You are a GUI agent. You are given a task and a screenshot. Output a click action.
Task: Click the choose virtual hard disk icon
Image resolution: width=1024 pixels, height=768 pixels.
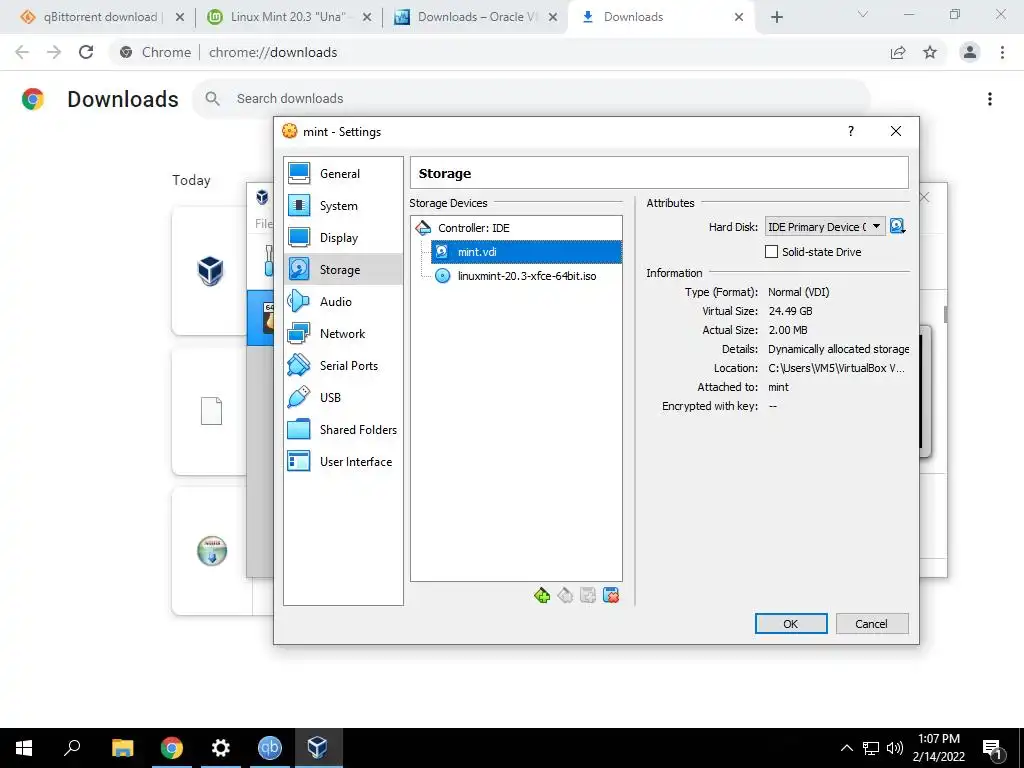coord(898,227)
